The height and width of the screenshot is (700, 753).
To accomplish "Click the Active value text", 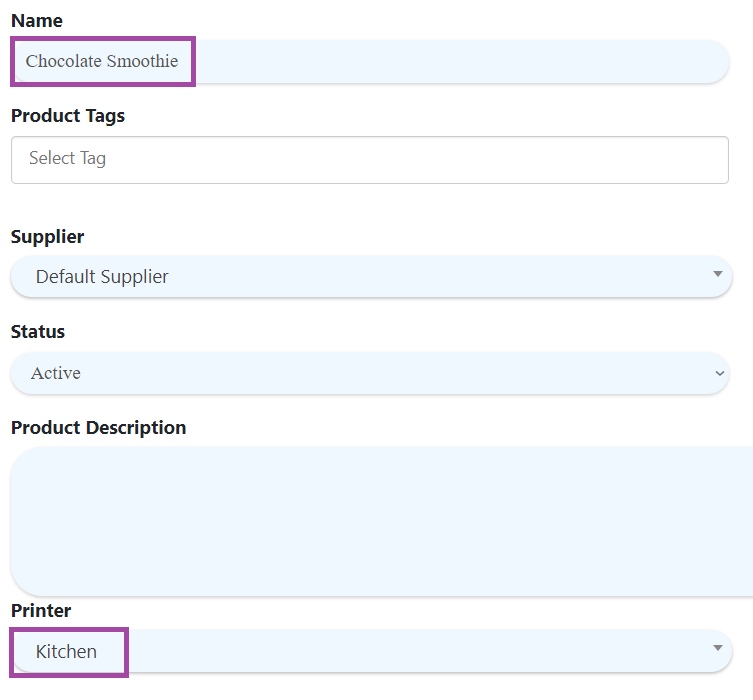I will coord(56,373).
